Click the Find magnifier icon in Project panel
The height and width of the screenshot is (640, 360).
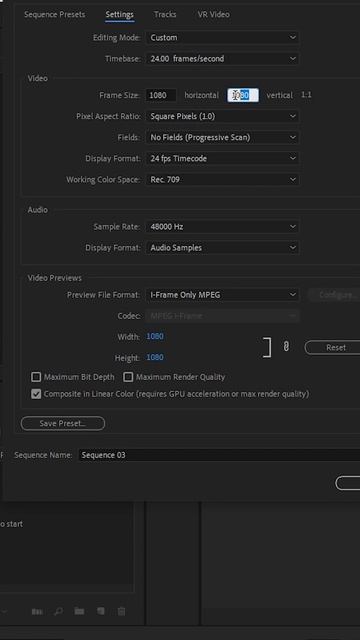58,611
